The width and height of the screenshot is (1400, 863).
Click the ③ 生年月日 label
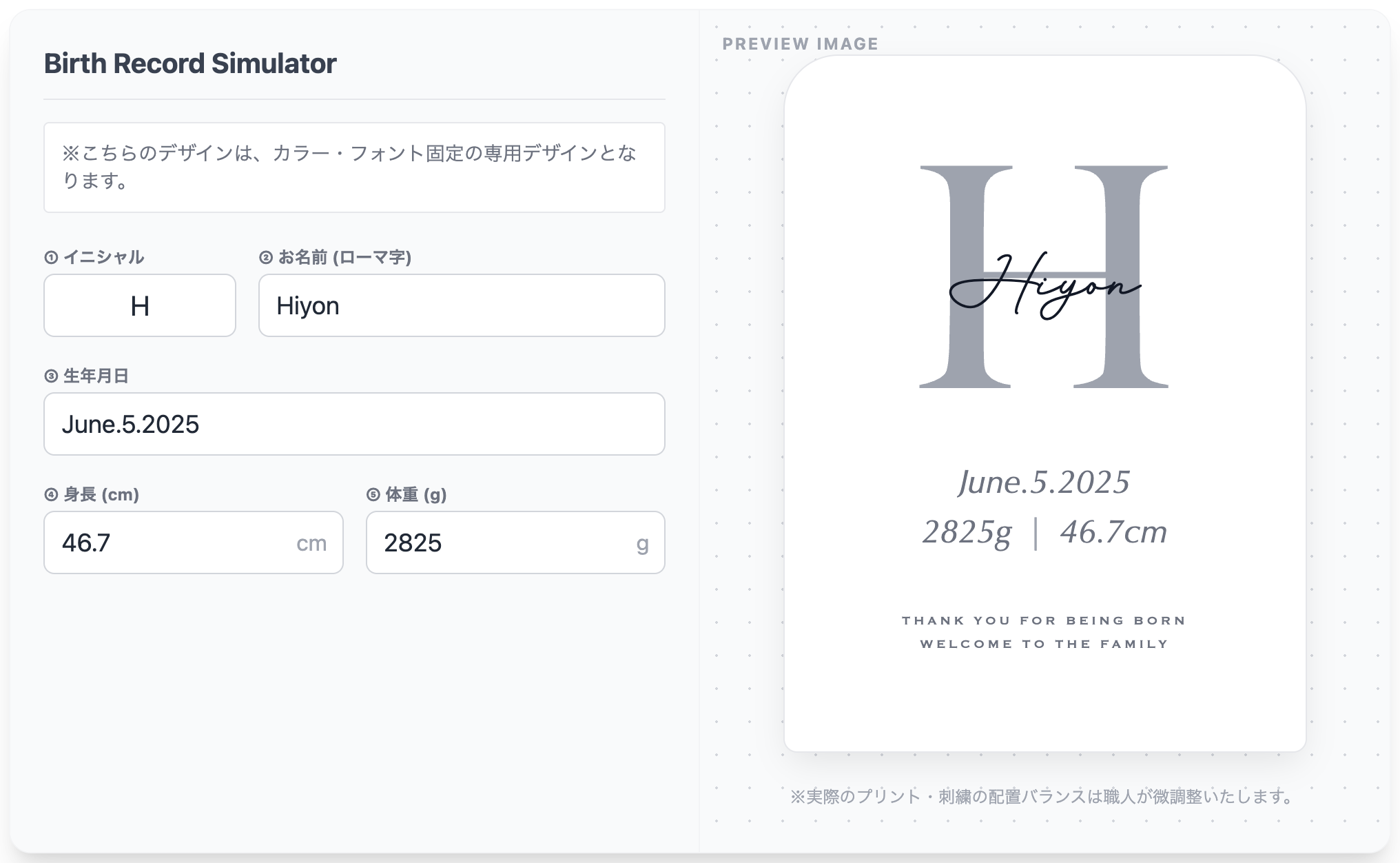87,376
